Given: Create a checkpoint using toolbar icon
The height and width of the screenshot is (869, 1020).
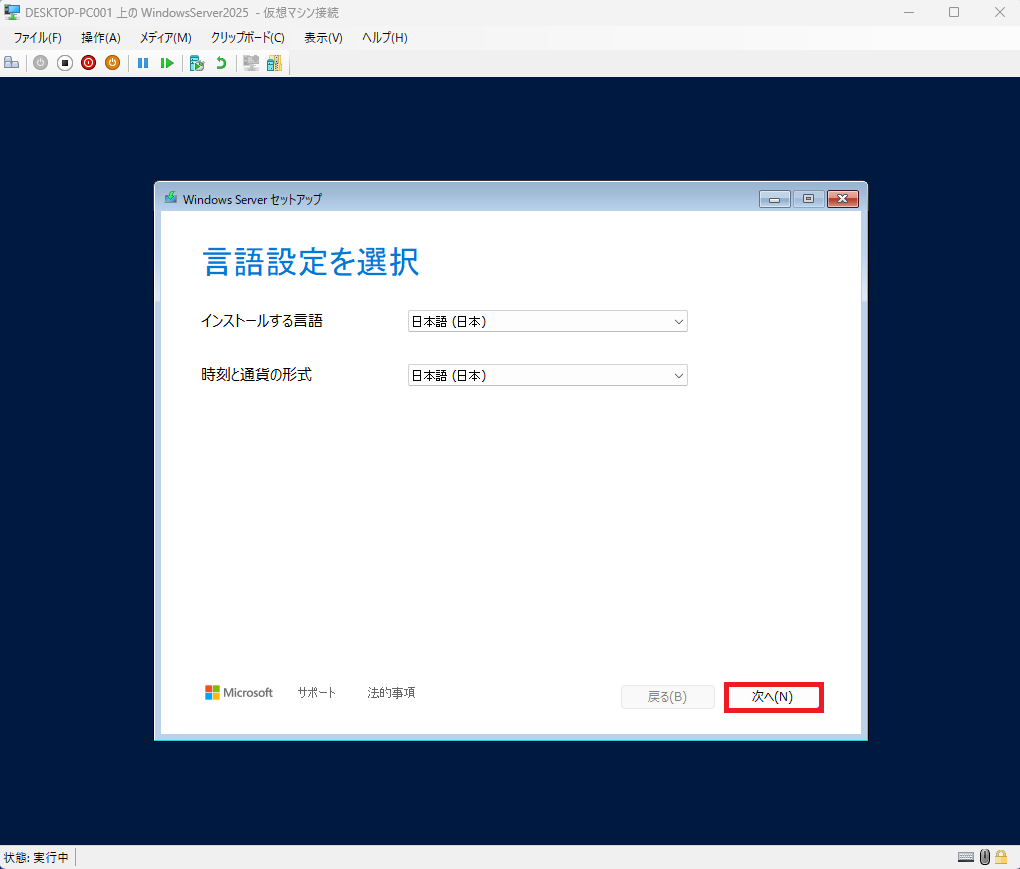Looking at the screenshot, I should tap(196, 63).
